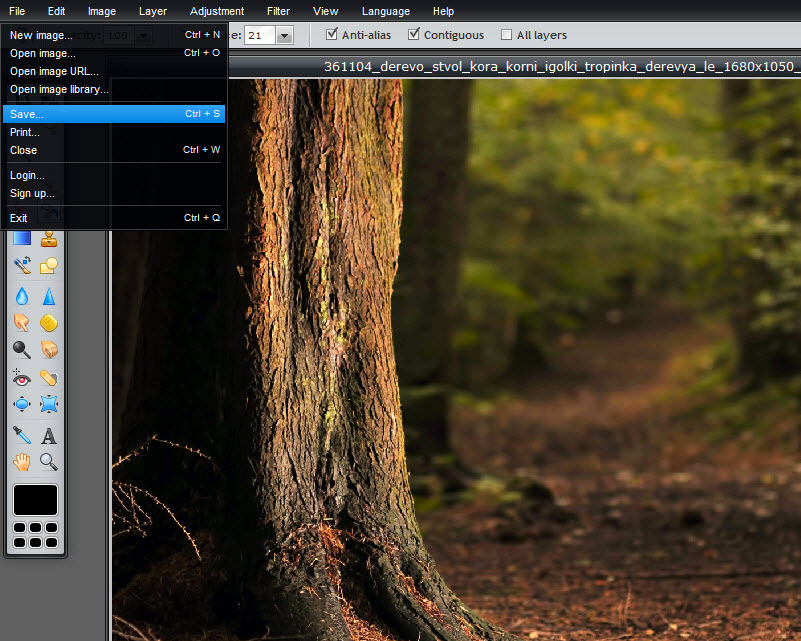Open the Filter menu
Image resolution: width=801 pixels, height=641 pixels.
[x=278, y=11]
